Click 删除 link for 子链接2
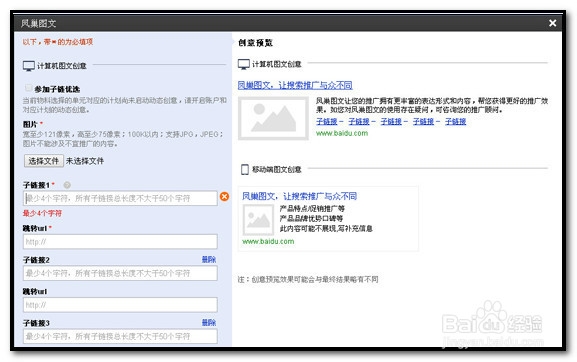Screen dimensions: 577x362 pyautogui.click(x=209, y=259)
